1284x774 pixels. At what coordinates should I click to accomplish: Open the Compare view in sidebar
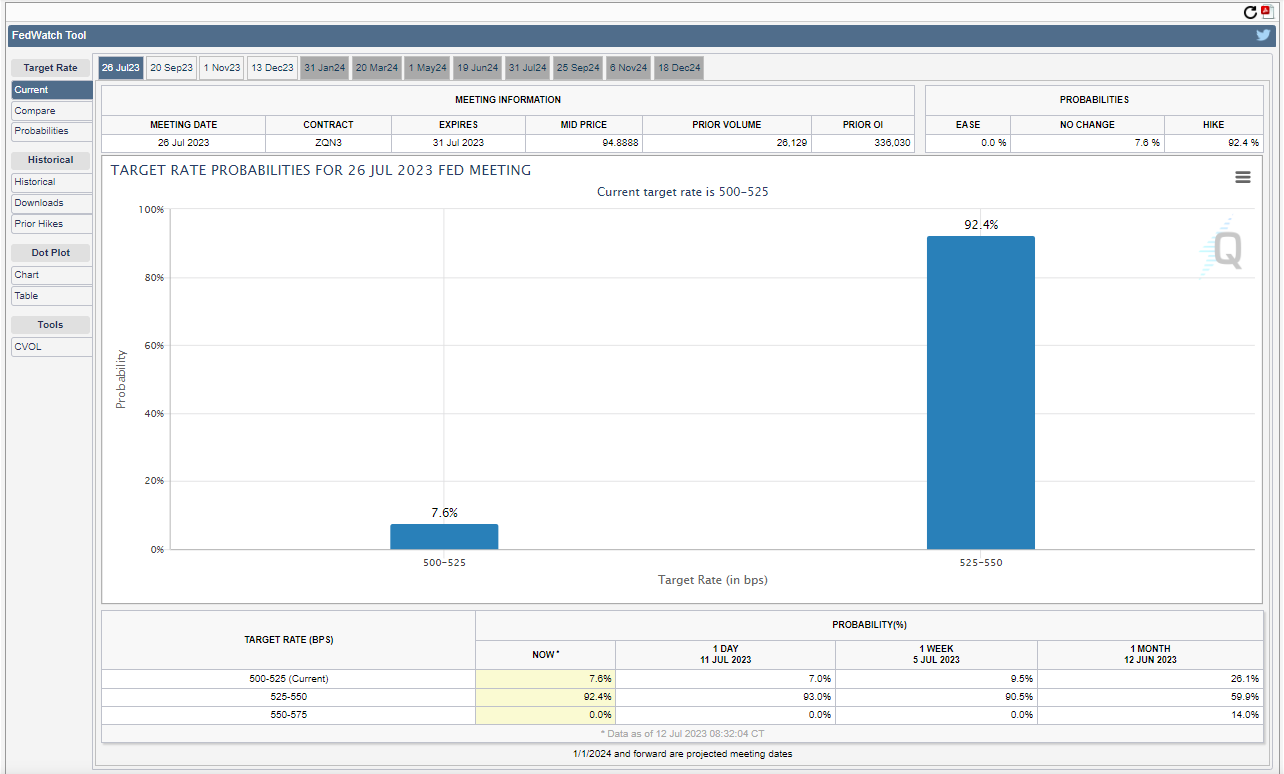pyautogui.click(x=35, y=111)
